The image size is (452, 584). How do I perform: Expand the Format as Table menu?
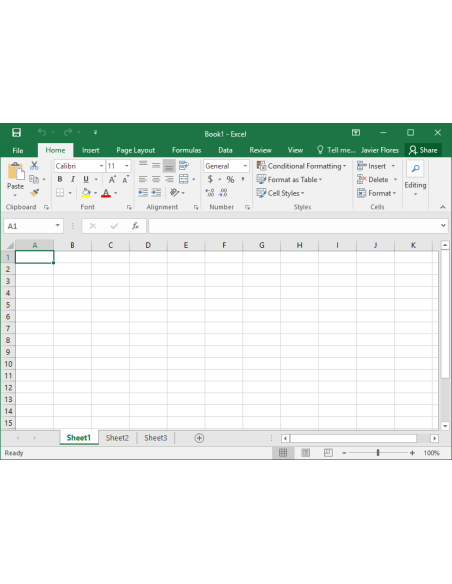[289, 180]
